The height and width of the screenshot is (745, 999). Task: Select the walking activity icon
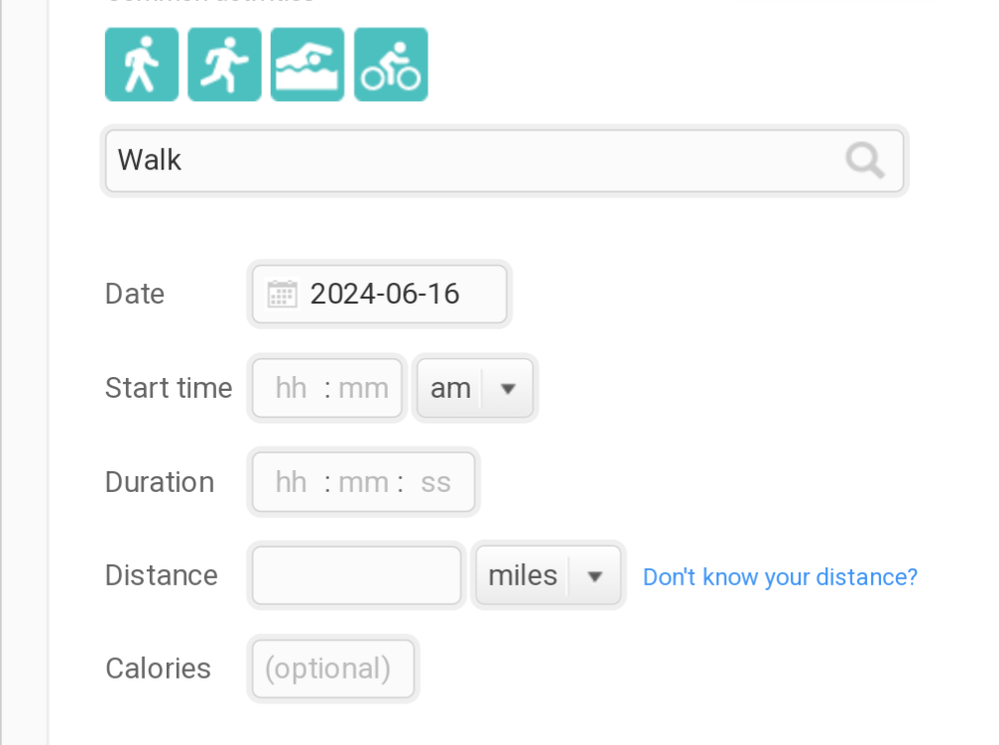point(142,65)
